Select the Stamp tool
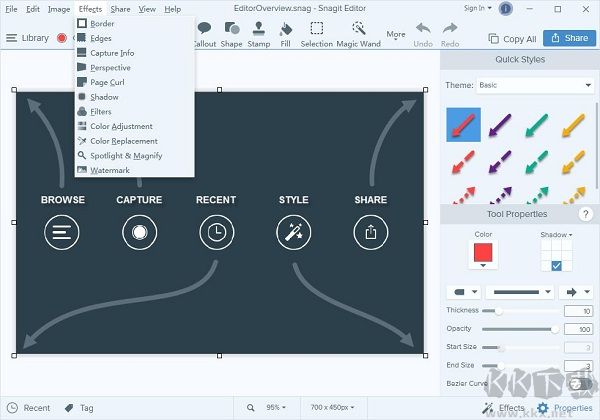600x420 pixels. [x=259, y=33]
